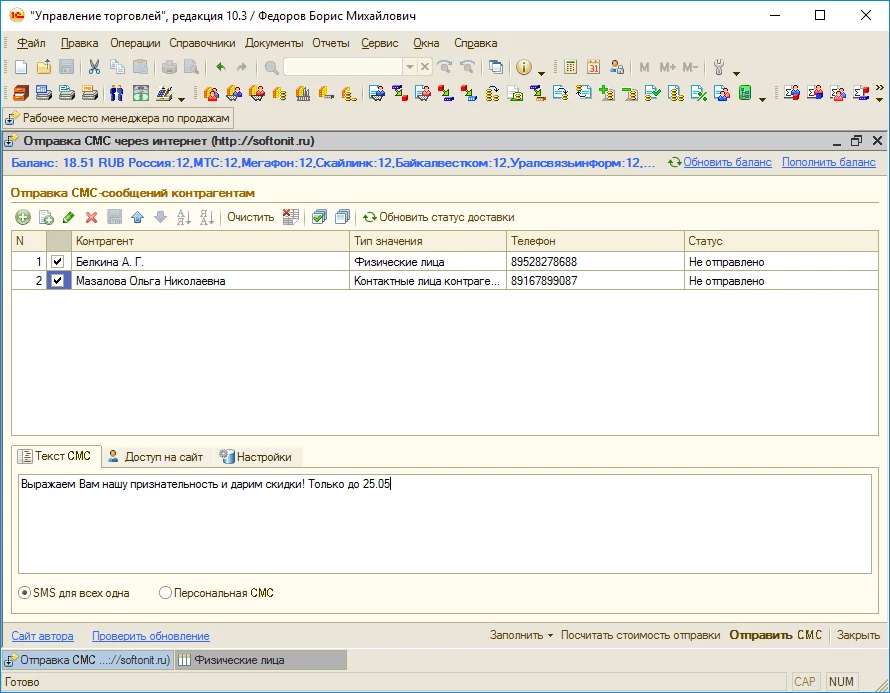Expand the Заполнить dropdown menu

521,635
